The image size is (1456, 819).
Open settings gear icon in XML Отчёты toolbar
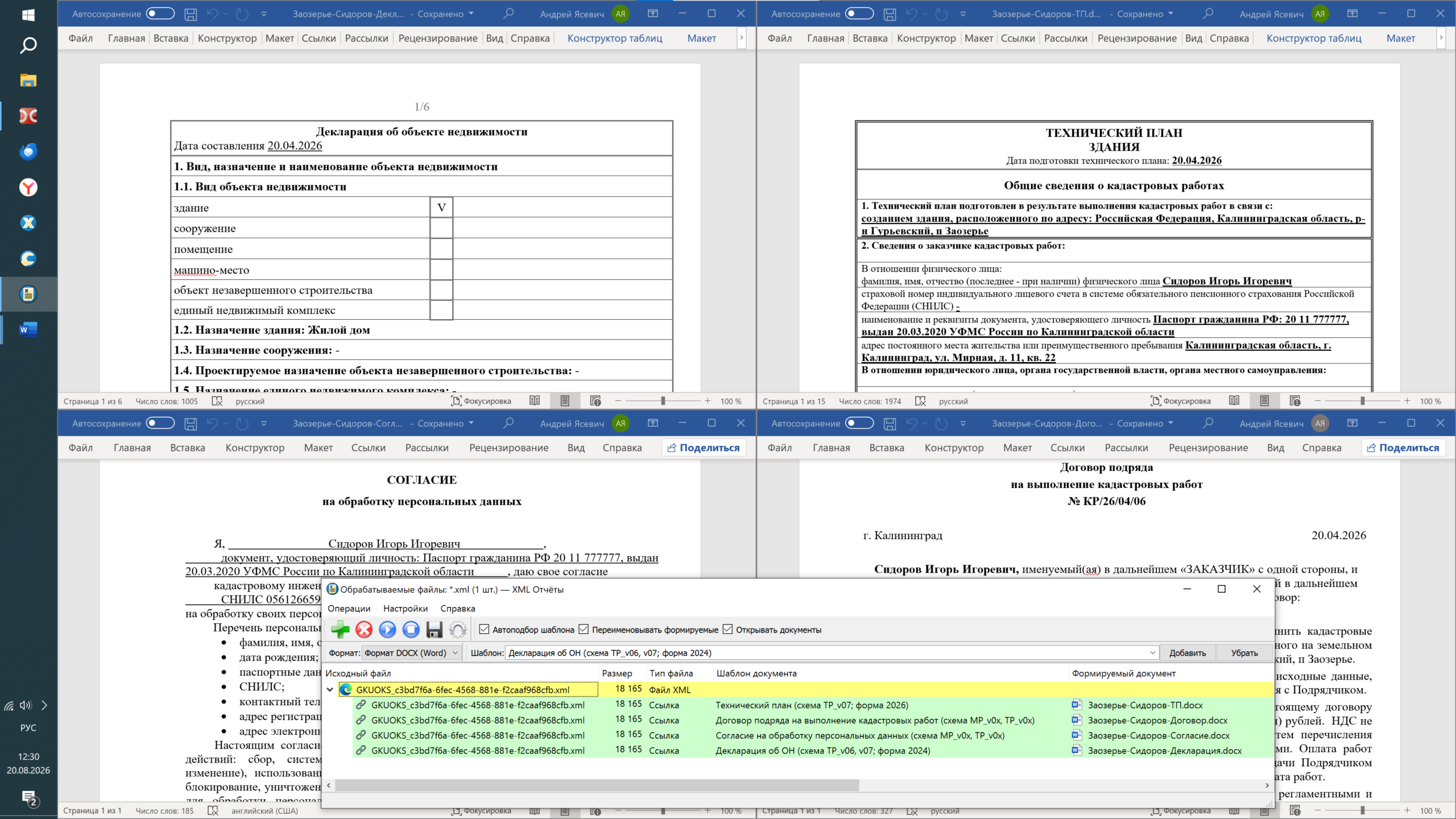[x=458, y=629]
